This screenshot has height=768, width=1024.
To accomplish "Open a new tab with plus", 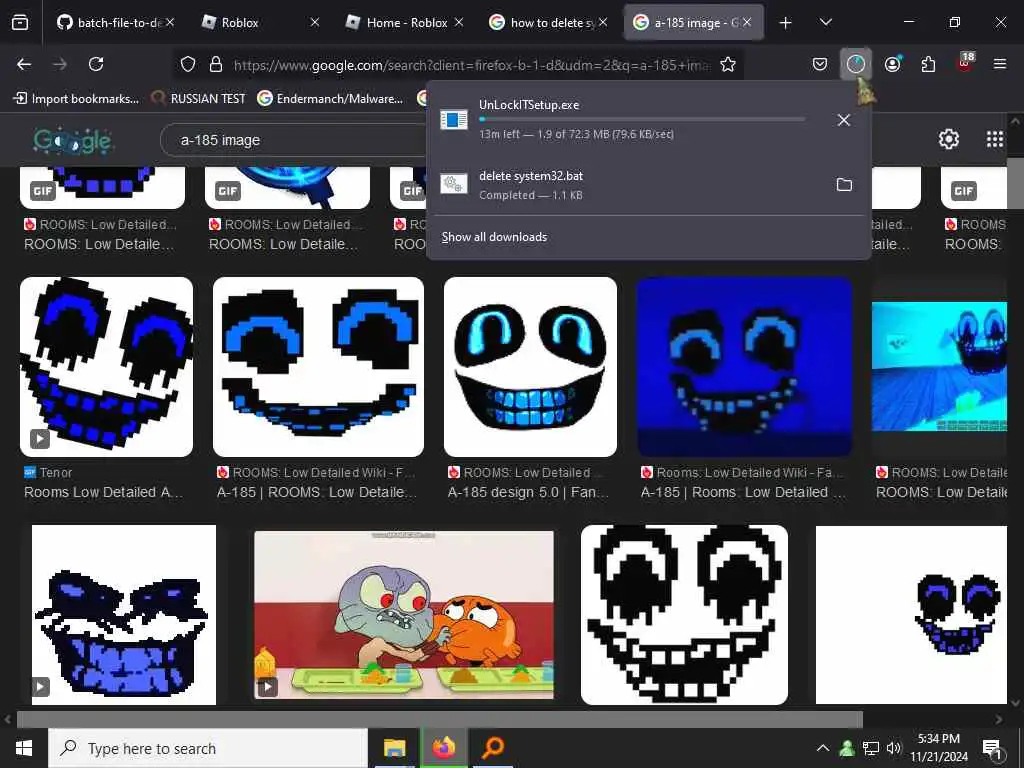I will click(x=786, y=23).
